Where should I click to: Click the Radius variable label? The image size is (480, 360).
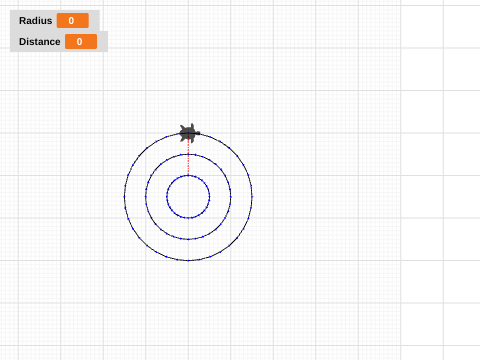[36, 21]
